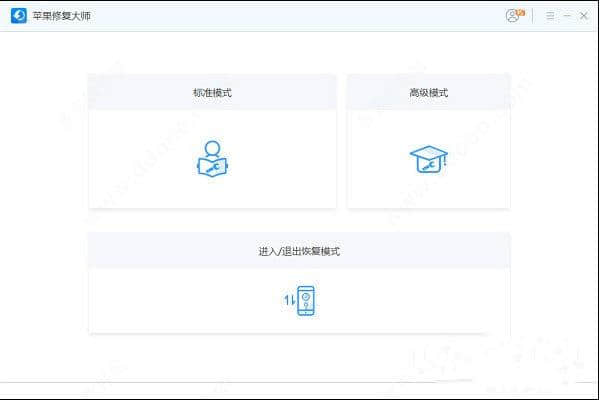This screenshot has width=600, height=400.
Task: Select the 标准模式 card header
Action: [x=212, y=93]
